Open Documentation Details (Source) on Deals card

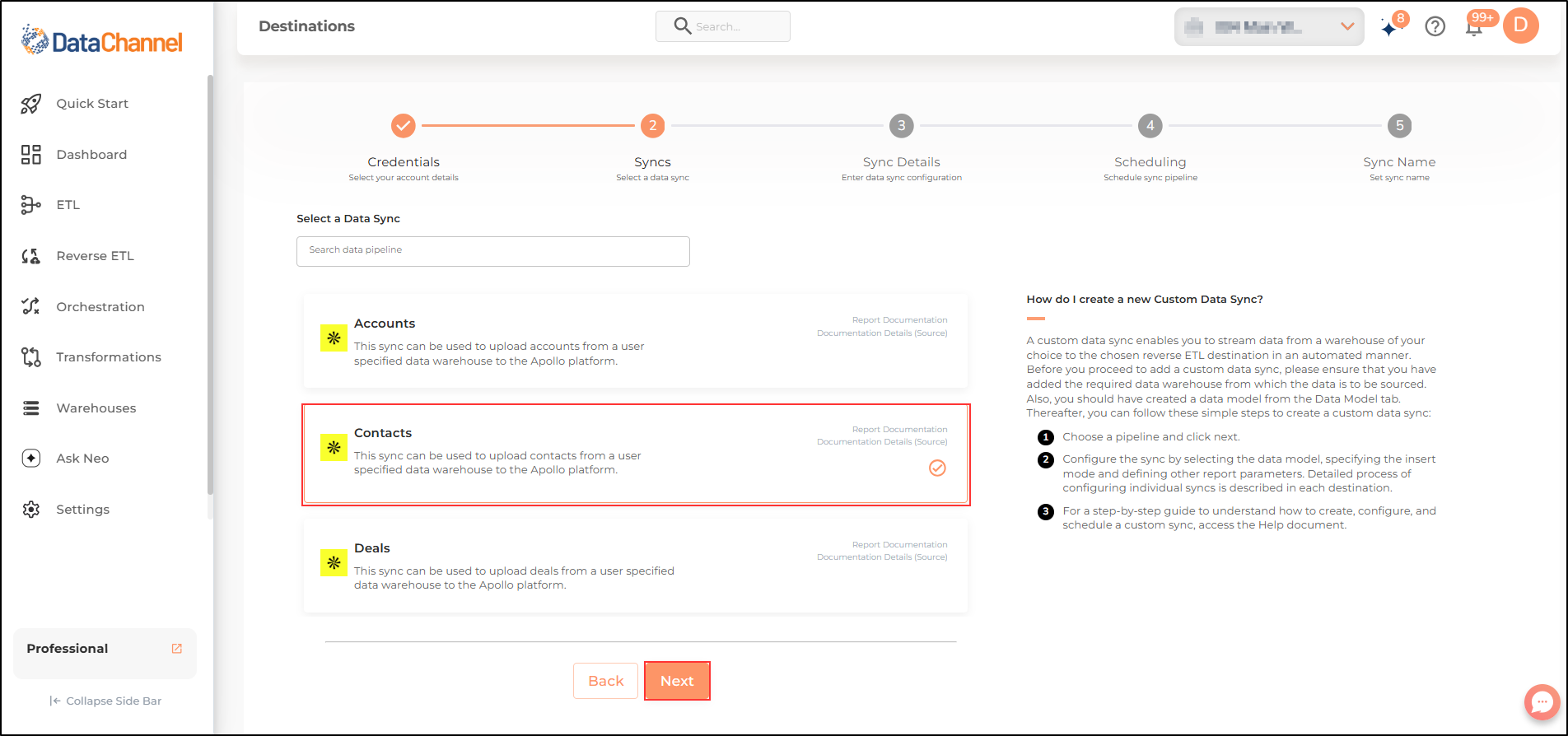(x=882, y=557)
